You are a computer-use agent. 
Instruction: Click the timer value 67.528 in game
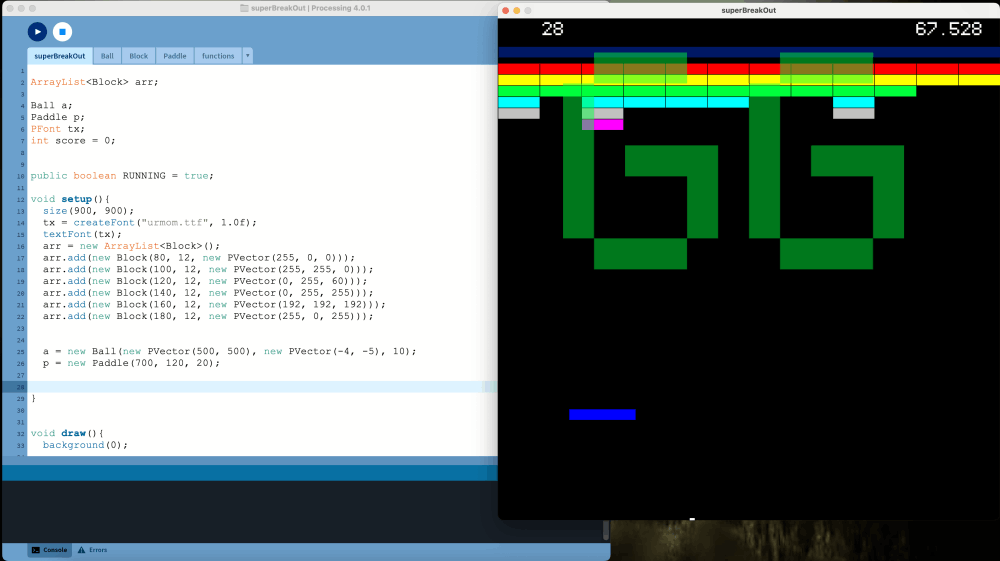(x=948, y=29)
